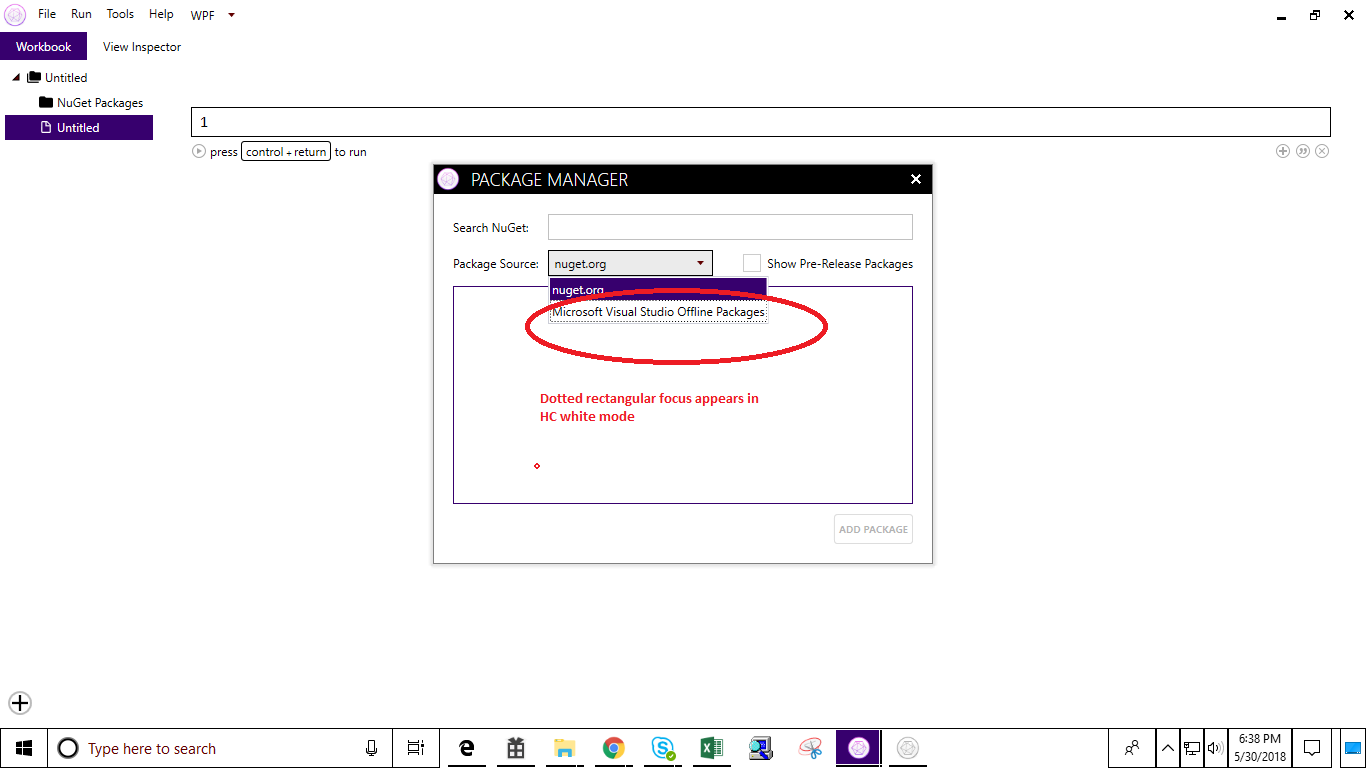The width and height of the screenshot is (1366, 768).
Task: Collapse the Untitled workbook tree node
Action: [14, 77]
